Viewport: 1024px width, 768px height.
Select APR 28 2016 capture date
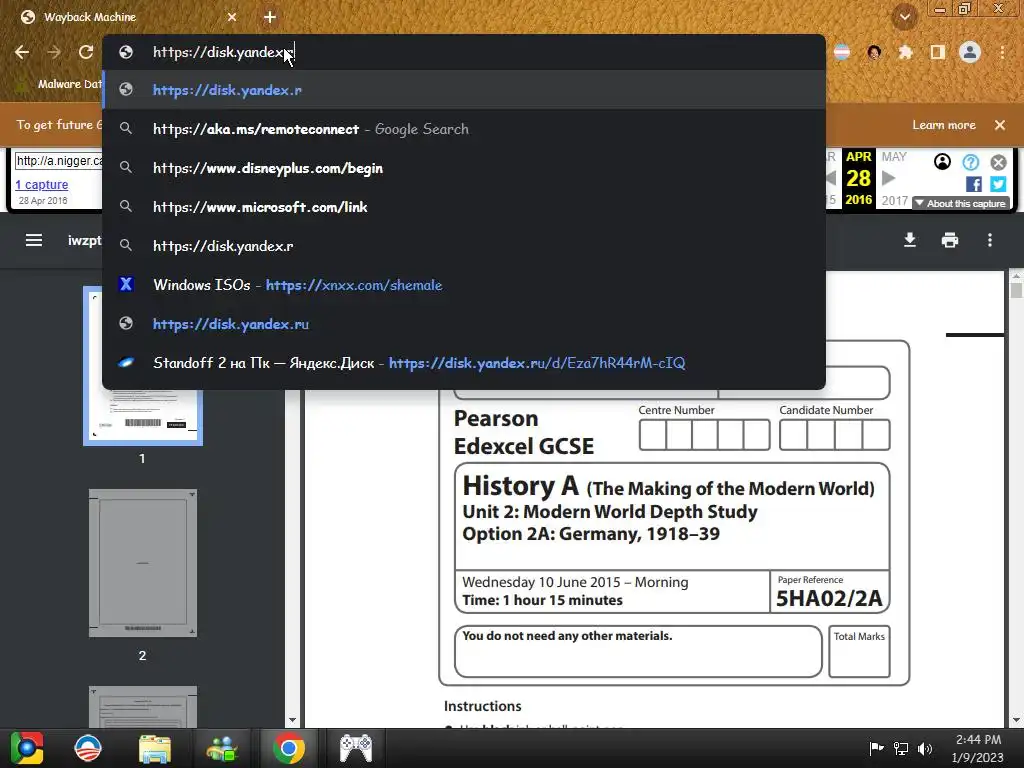pos(858,178)
